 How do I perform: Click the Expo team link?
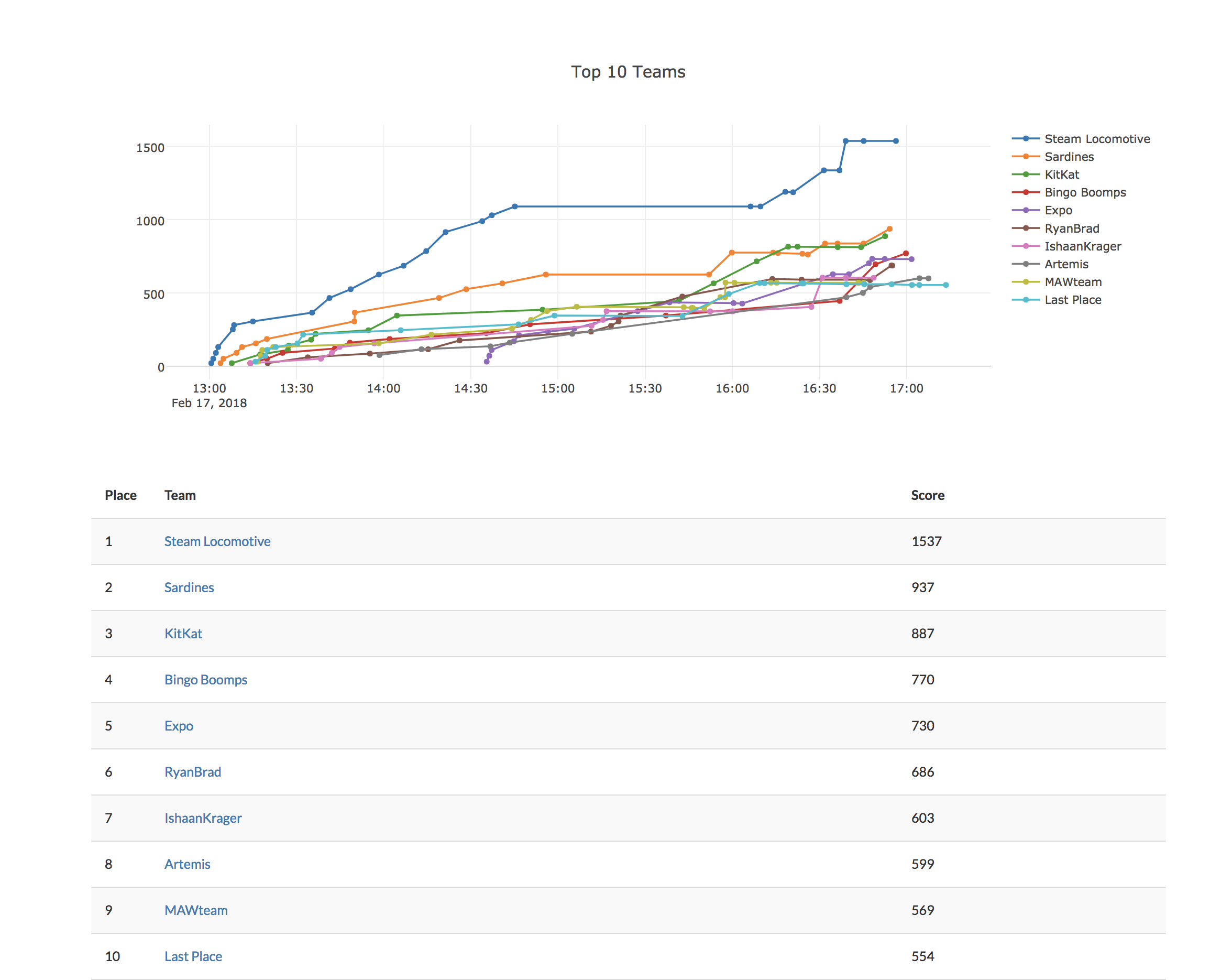pos(179,725)
